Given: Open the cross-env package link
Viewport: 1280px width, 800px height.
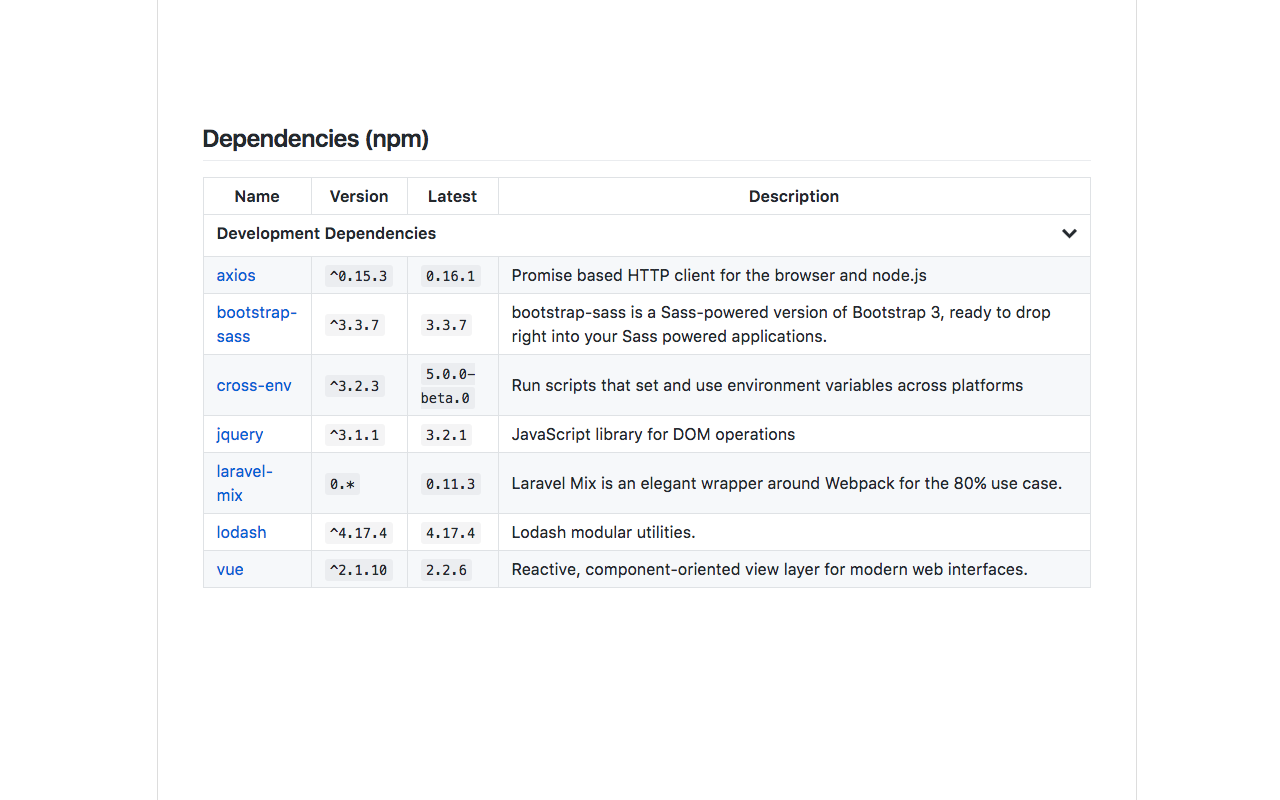Looking at the screenshot, I should [x=254, y=385].
